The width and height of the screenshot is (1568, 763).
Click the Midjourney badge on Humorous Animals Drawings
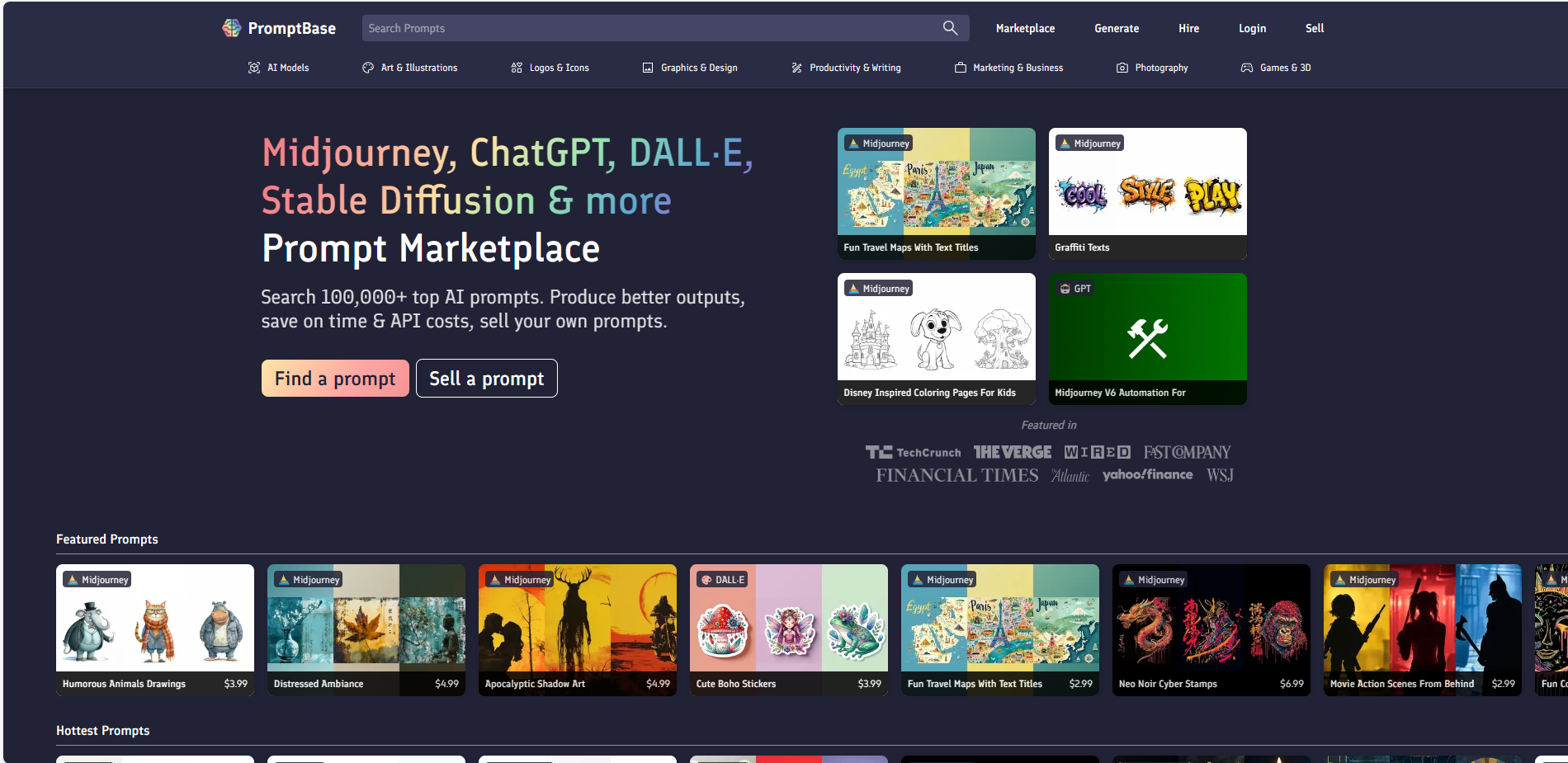point(97,580)
